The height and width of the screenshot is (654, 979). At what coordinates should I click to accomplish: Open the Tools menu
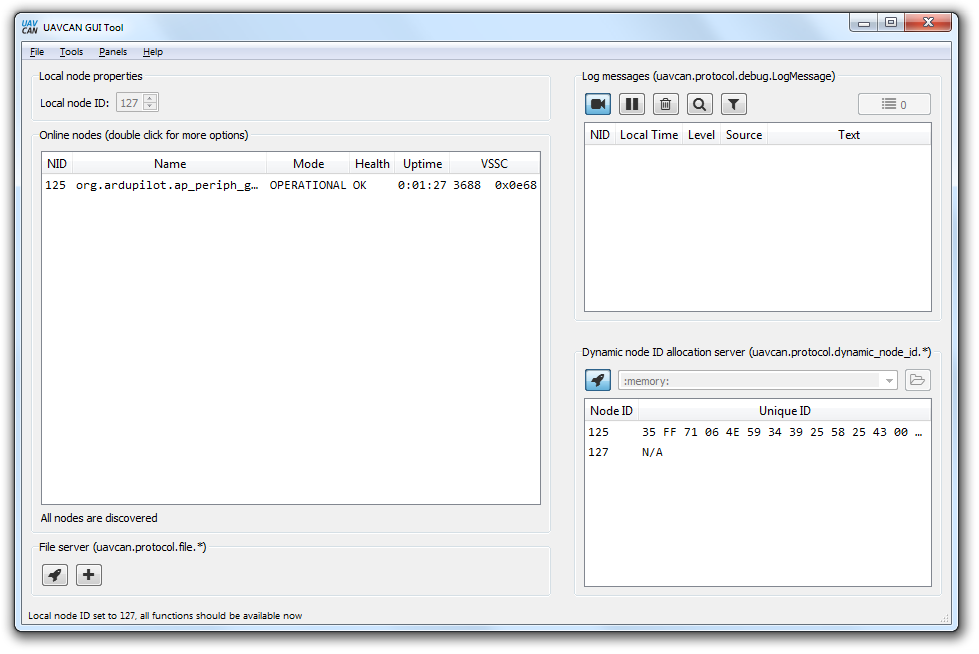pos(71,52)
